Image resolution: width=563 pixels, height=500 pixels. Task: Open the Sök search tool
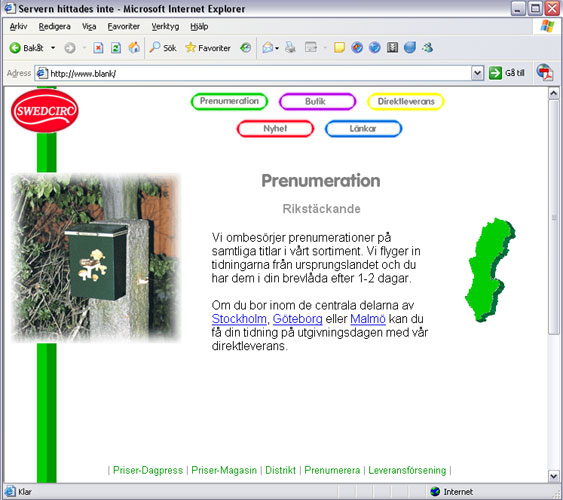[163, 47]
